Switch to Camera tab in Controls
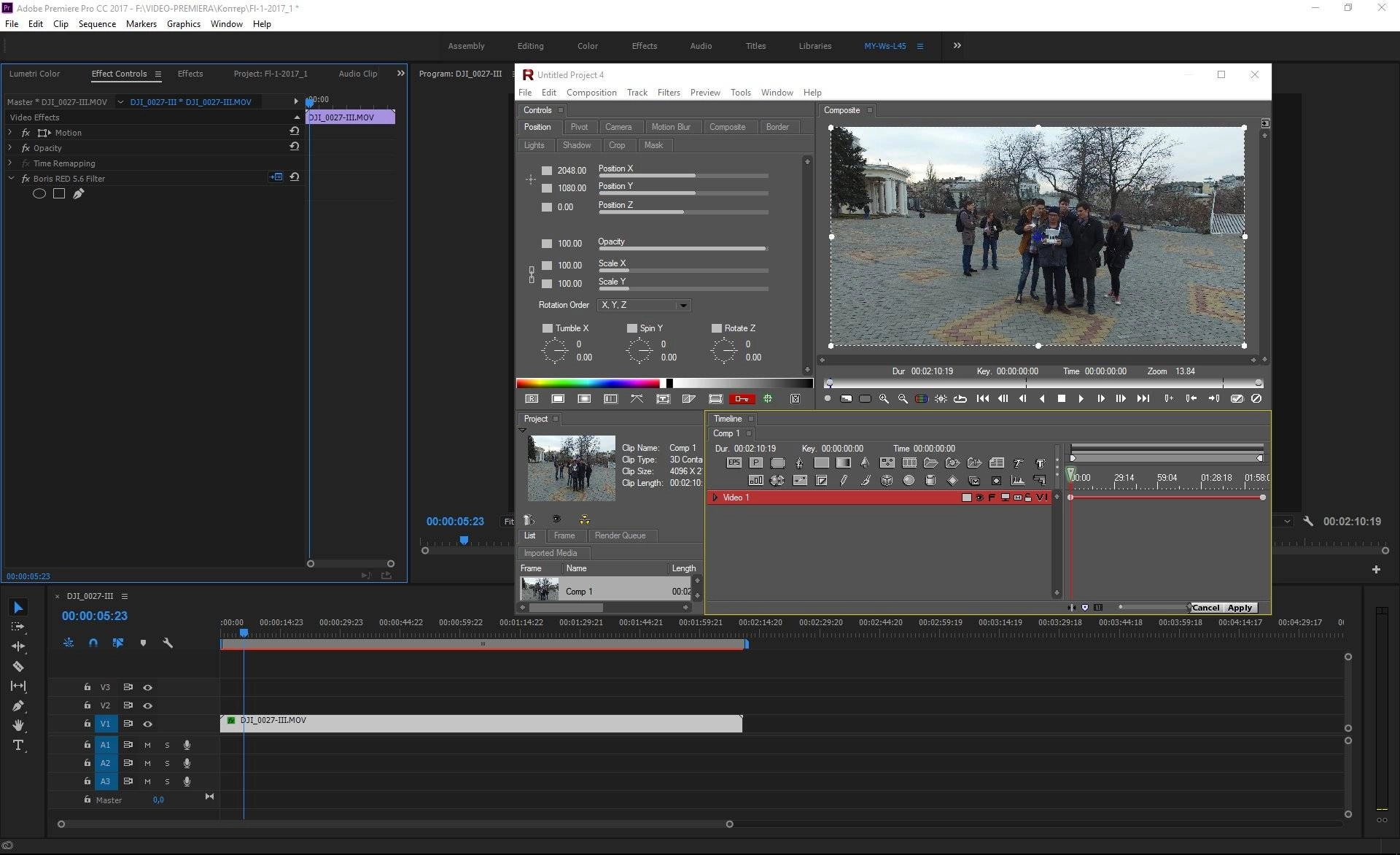The width and height of the screenshot is (1400, 855). [x=618, y=127]
